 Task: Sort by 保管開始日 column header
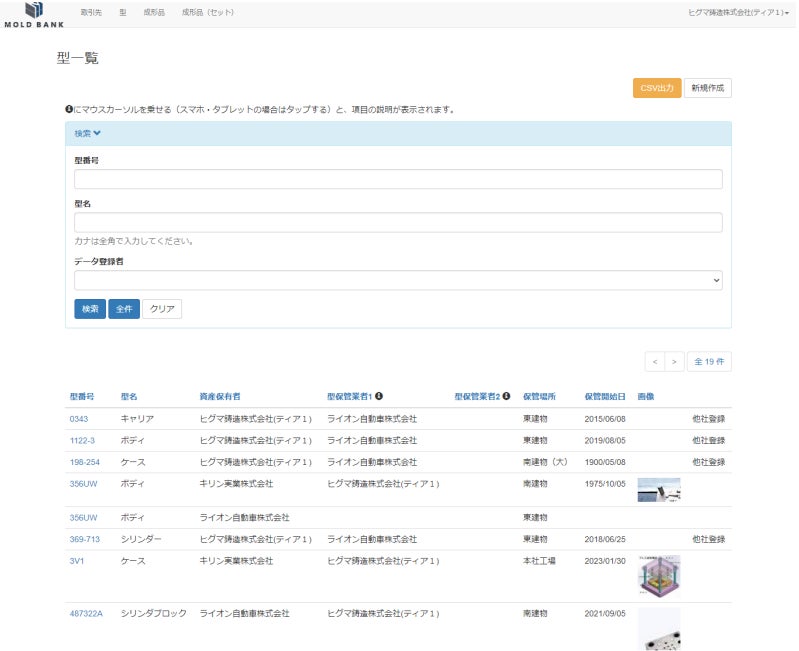click(x=605, y=396)
